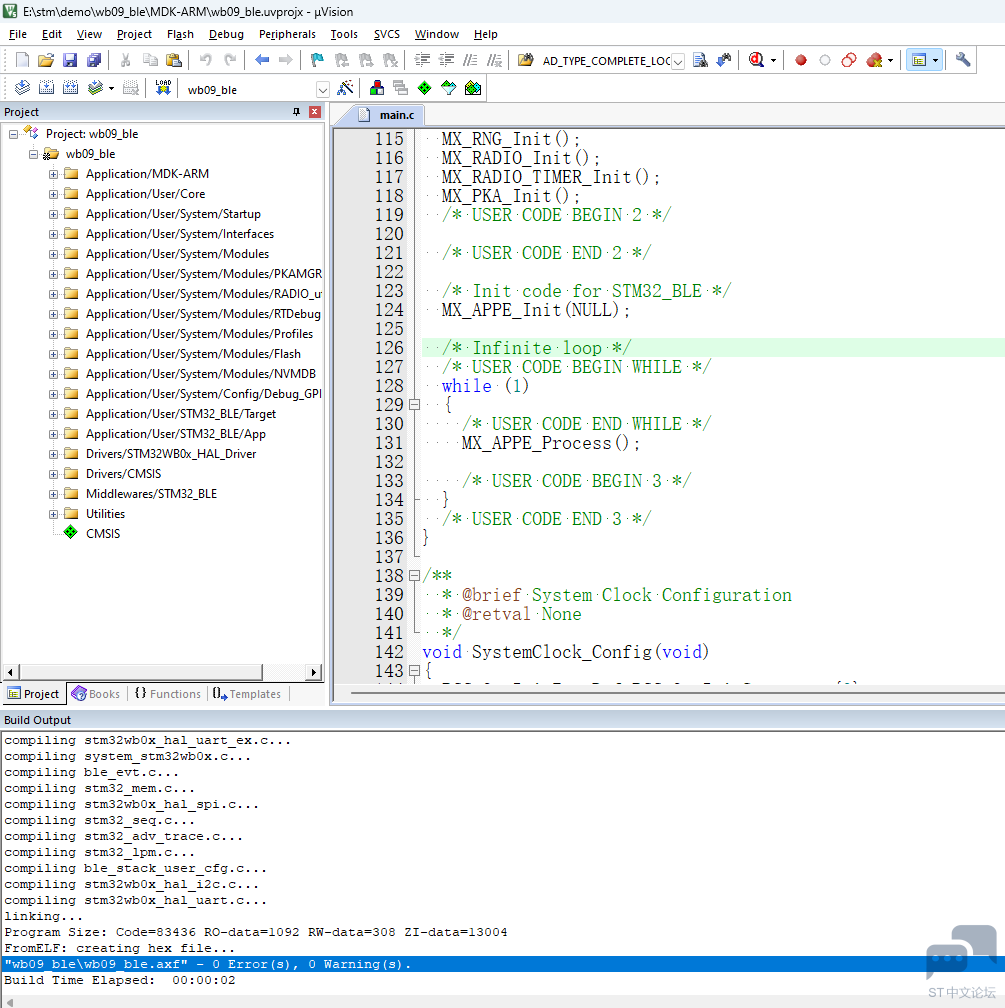1005x1008 pixels.
Task: Open Find in Files icon
Action: click(x=525, y=60)
